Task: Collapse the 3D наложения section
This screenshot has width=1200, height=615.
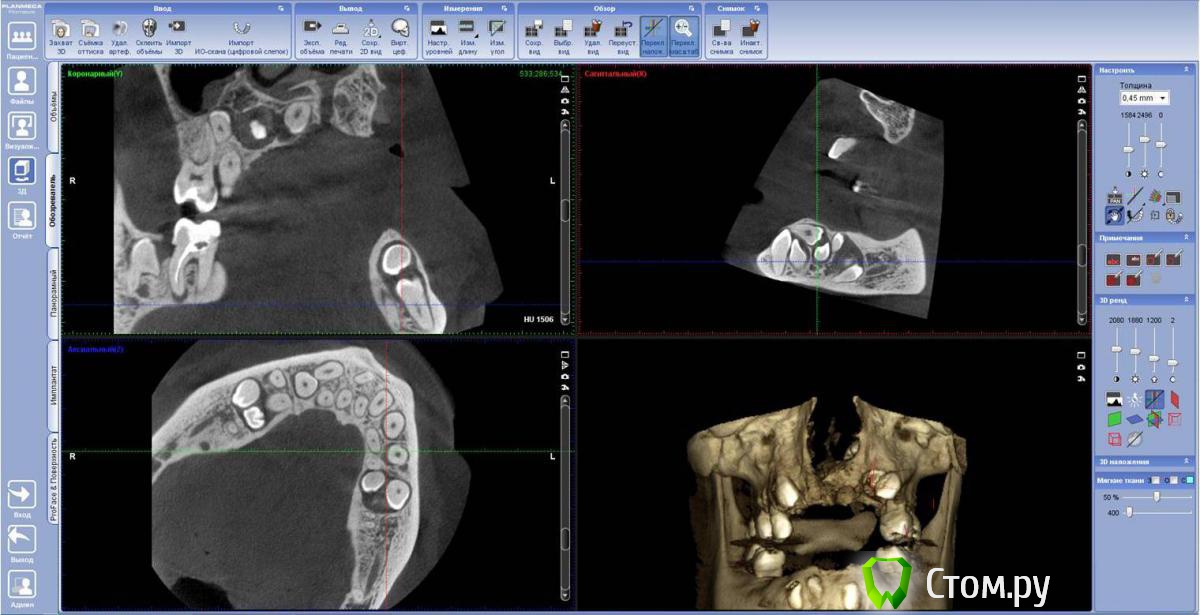Action: pyautogui.click(x=1186, y=461)
